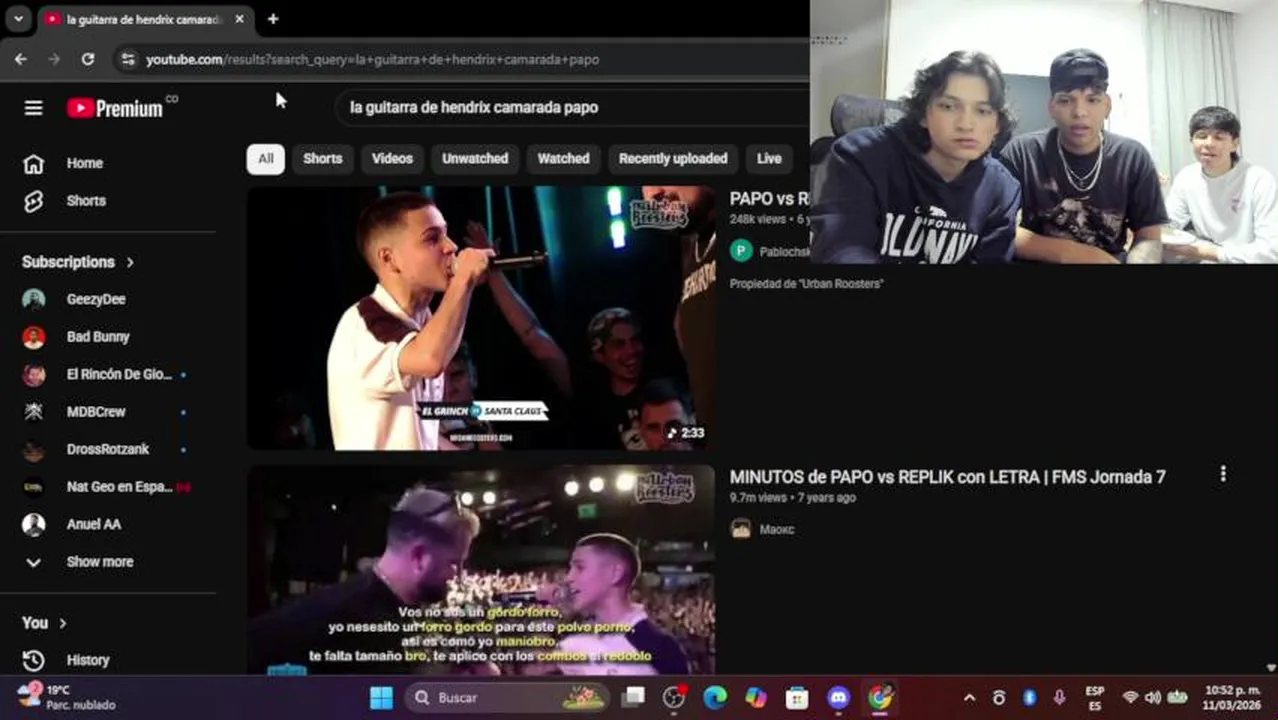1278x720 pixels.
Task: Go back using browser back arrow
Action: click(x=21, y=59)
